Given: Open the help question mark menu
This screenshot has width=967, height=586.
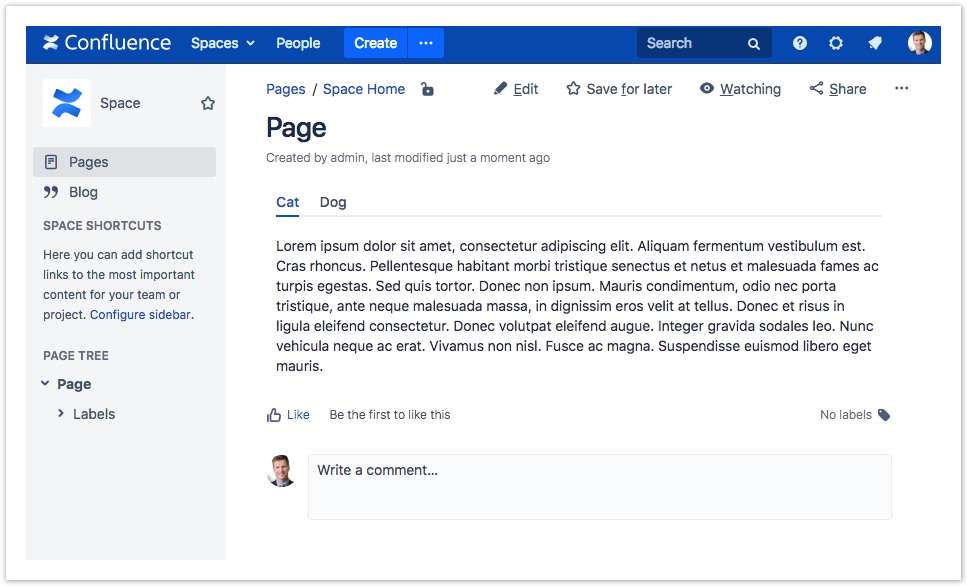Looking at the screenshot, I should [x=799, y=43].
